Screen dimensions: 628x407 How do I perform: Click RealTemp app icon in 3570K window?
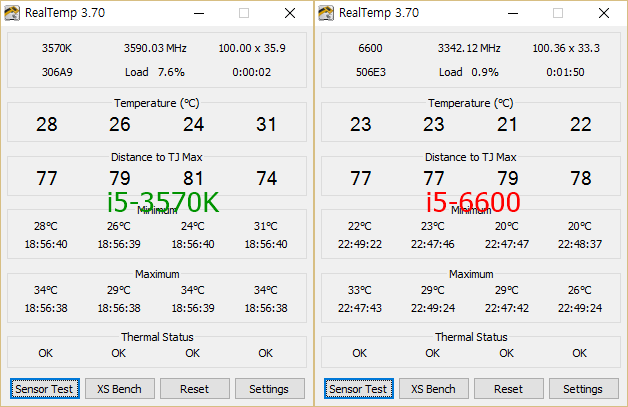(x=12, y=13)
